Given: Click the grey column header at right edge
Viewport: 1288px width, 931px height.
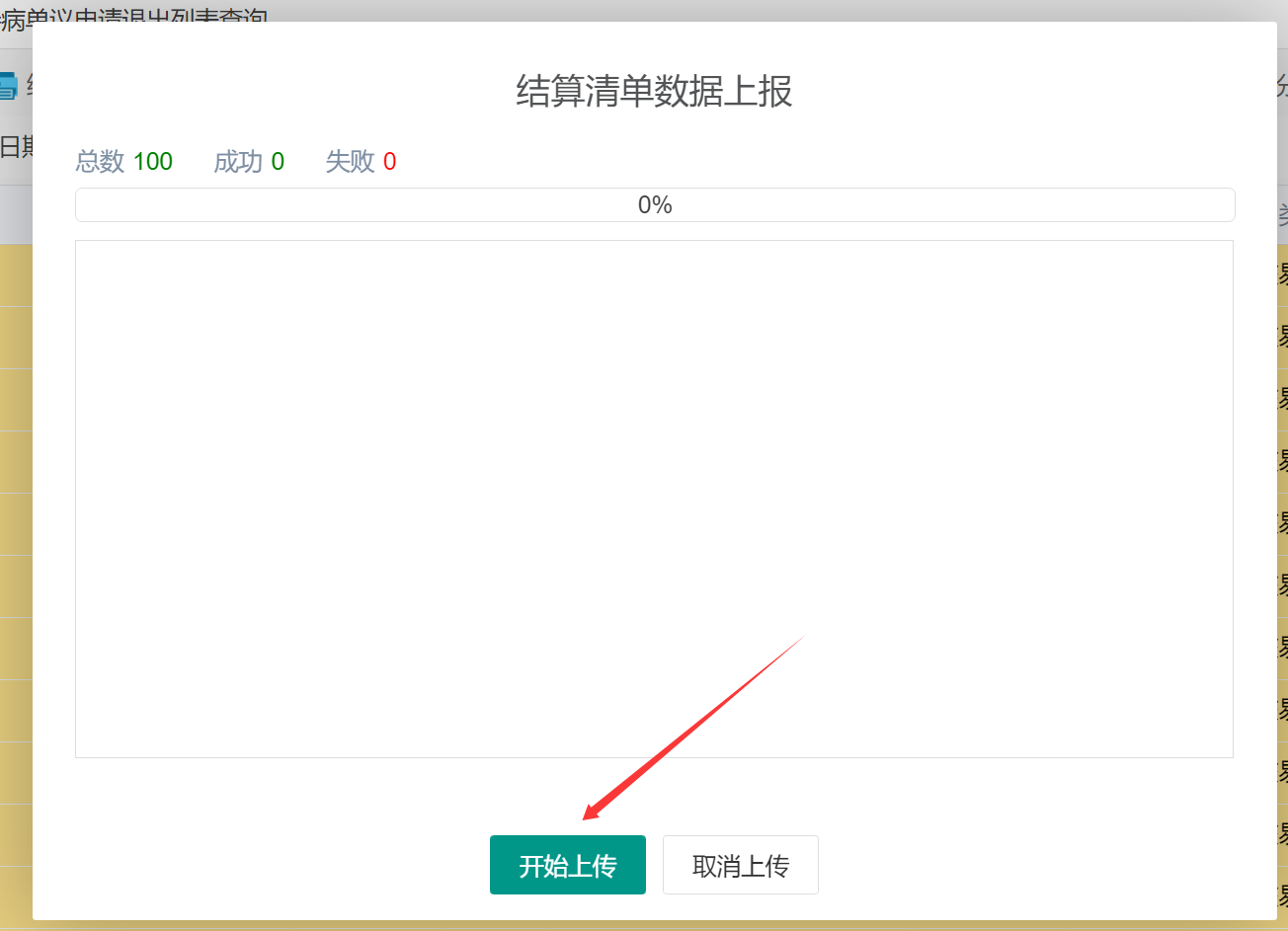Looking at the screenshot, I should (x=1282, y=214).
